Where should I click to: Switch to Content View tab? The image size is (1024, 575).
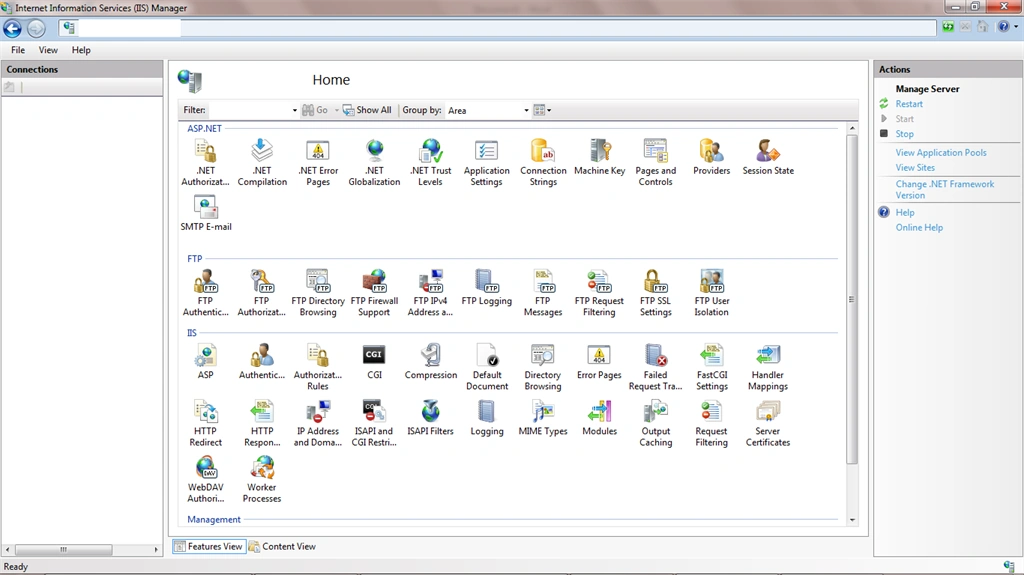282,546
